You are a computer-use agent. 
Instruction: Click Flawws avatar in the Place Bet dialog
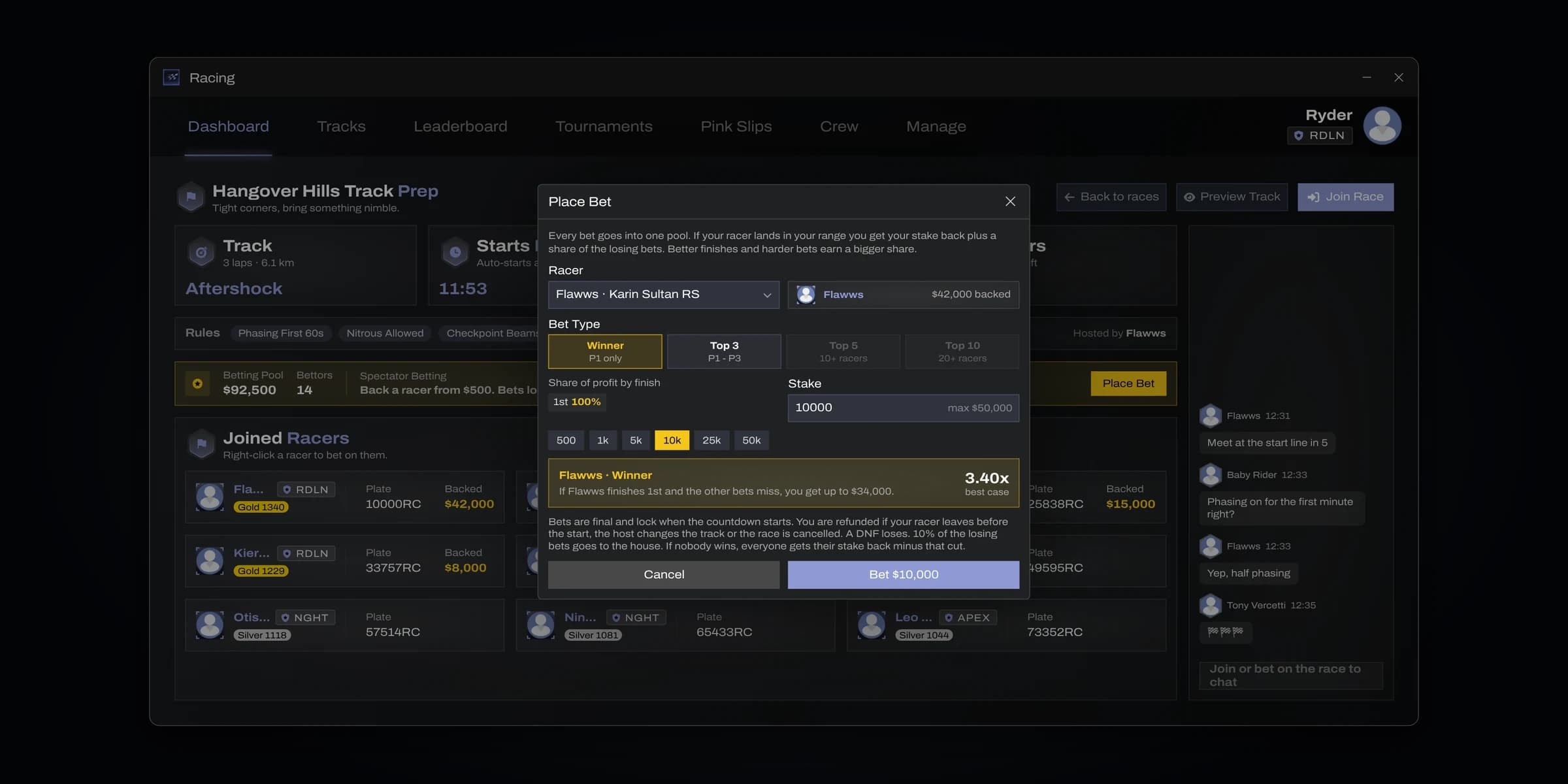pos(806,295)
